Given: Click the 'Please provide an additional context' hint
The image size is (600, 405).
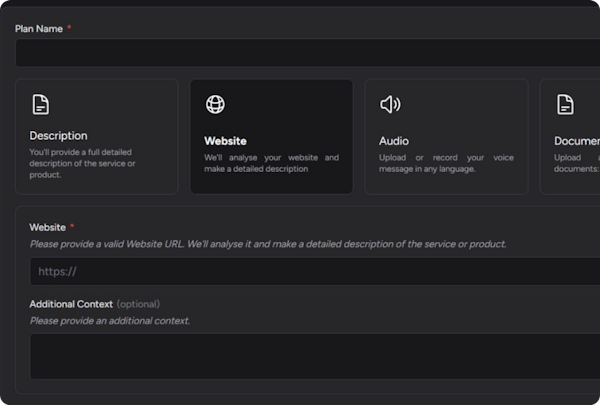Looking at the screenshot, I should (x=109, y=321).
